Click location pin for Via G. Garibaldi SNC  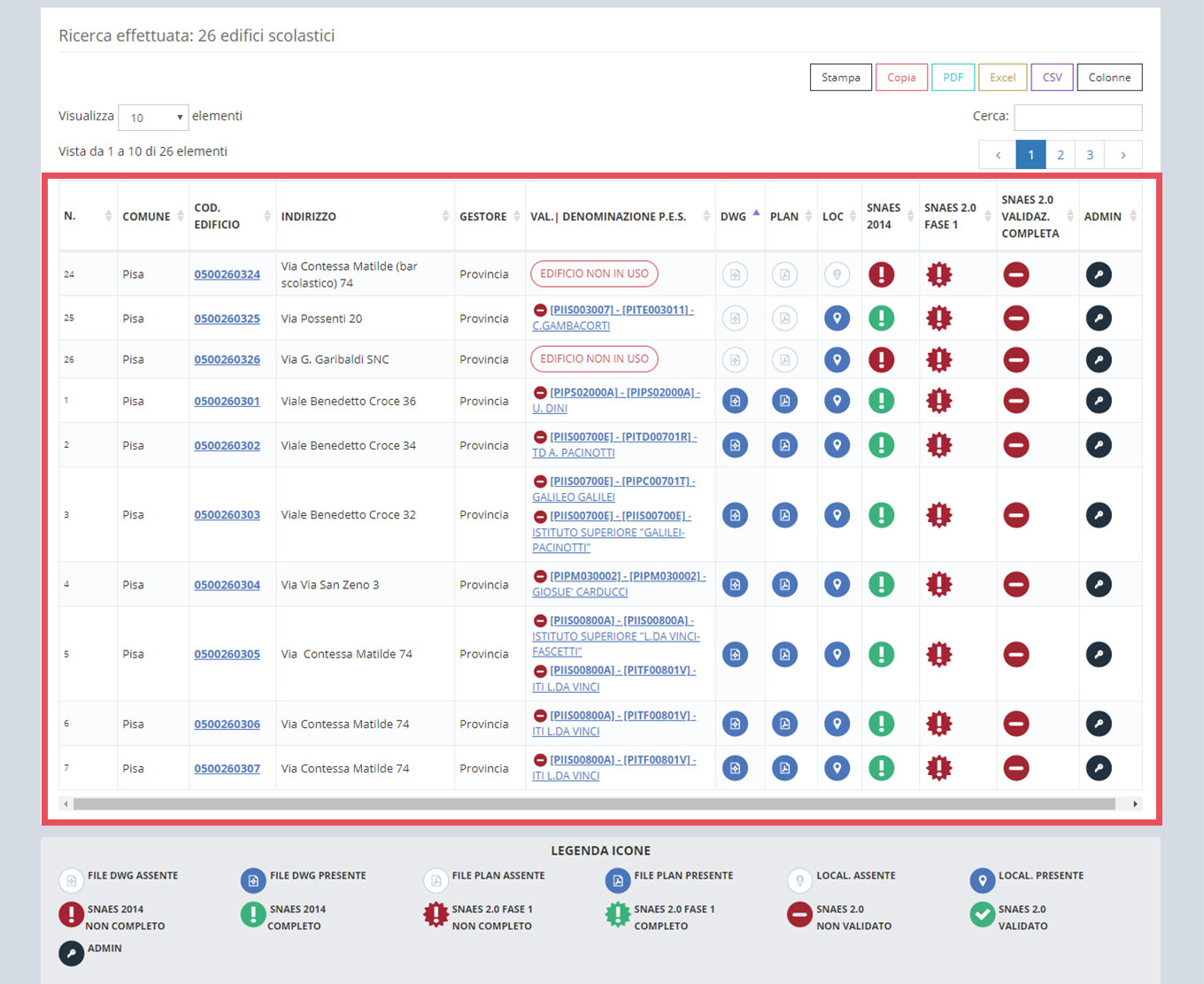[837, 359]
